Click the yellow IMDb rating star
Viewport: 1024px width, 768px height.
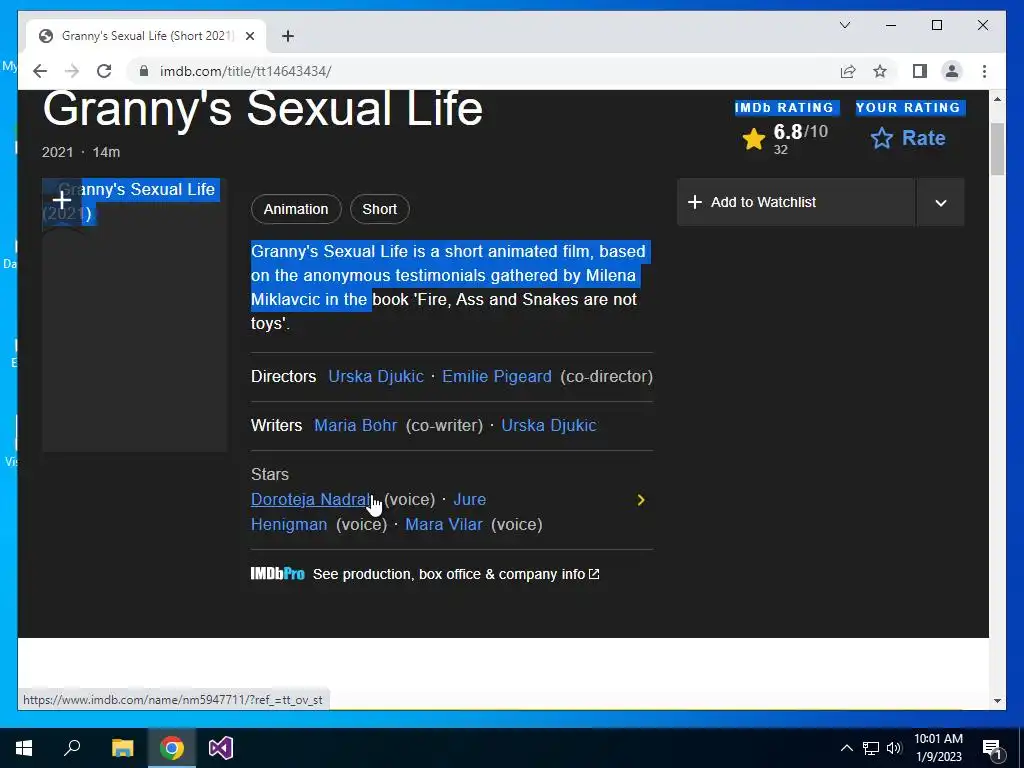point(754,138)
